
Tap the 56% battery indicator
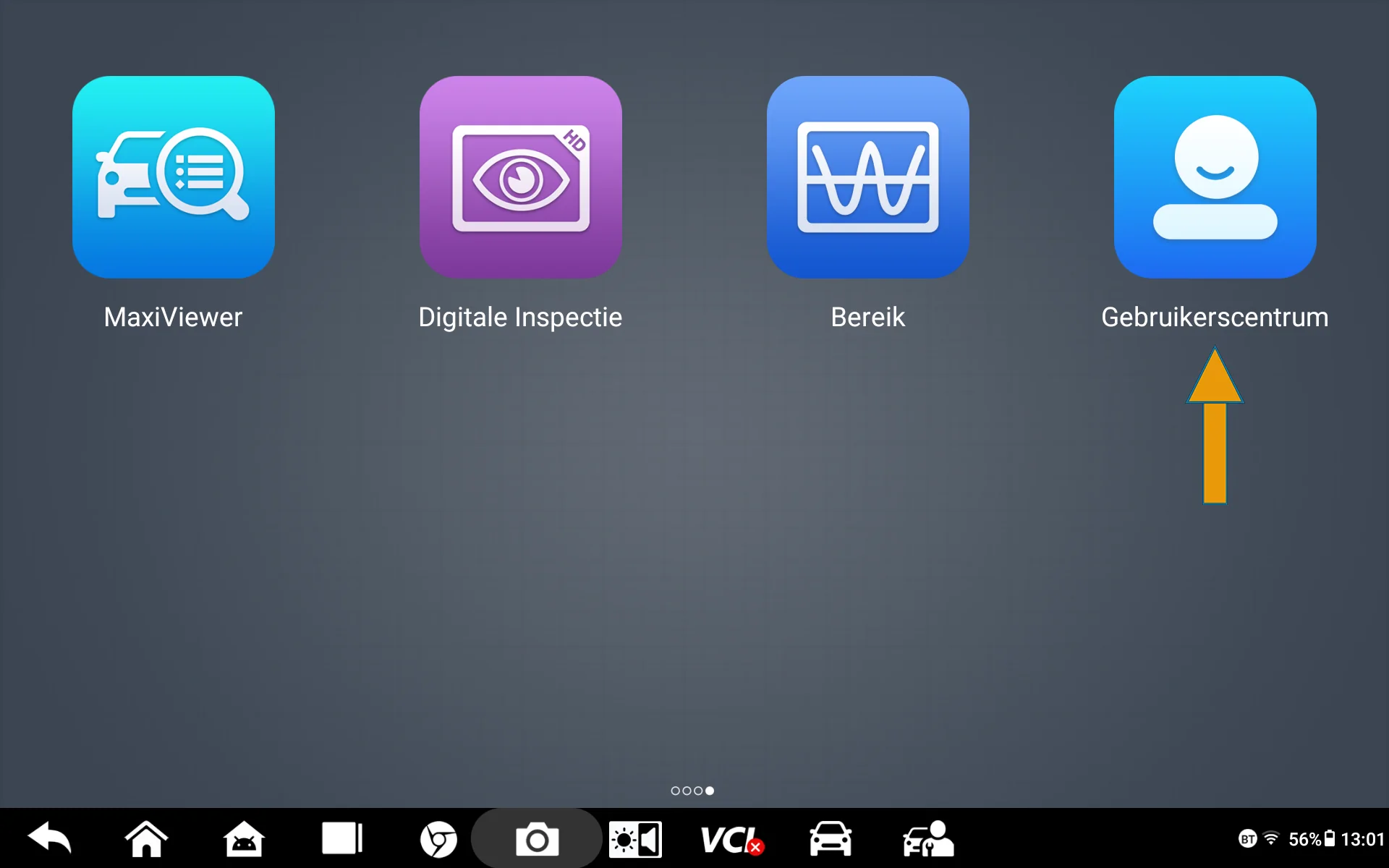1312,839
